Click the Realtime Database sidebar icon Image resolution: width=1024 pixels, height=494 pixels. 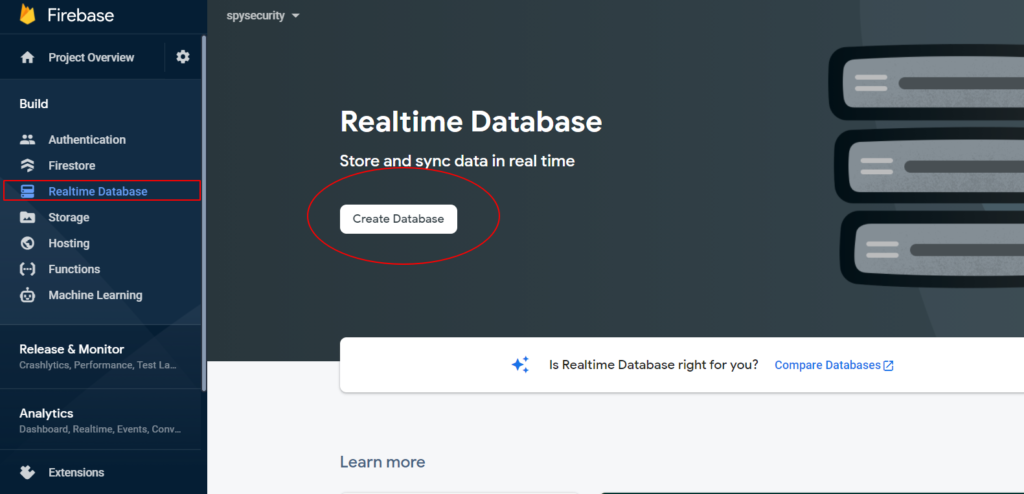[x=27, y=191]
